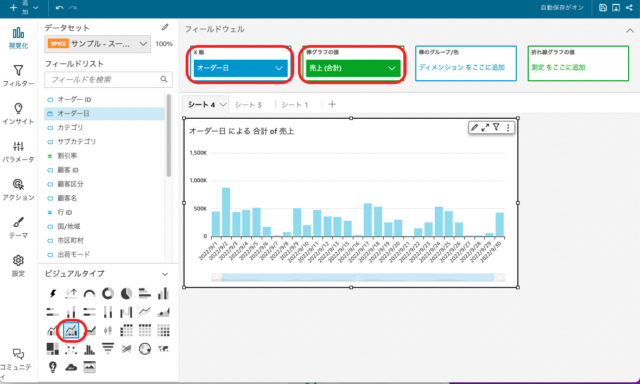Select the tree map visual type
The width and height of the screenshot is (640, 384).
53,348
